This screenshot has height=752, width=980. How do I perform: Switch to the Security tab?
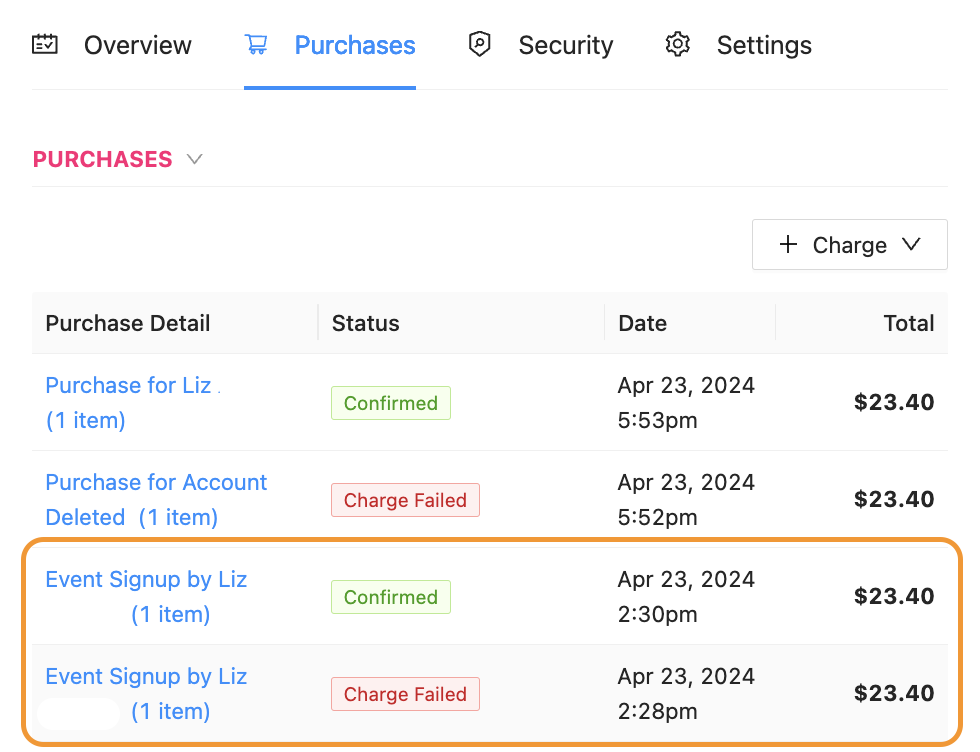click(565, 45)
